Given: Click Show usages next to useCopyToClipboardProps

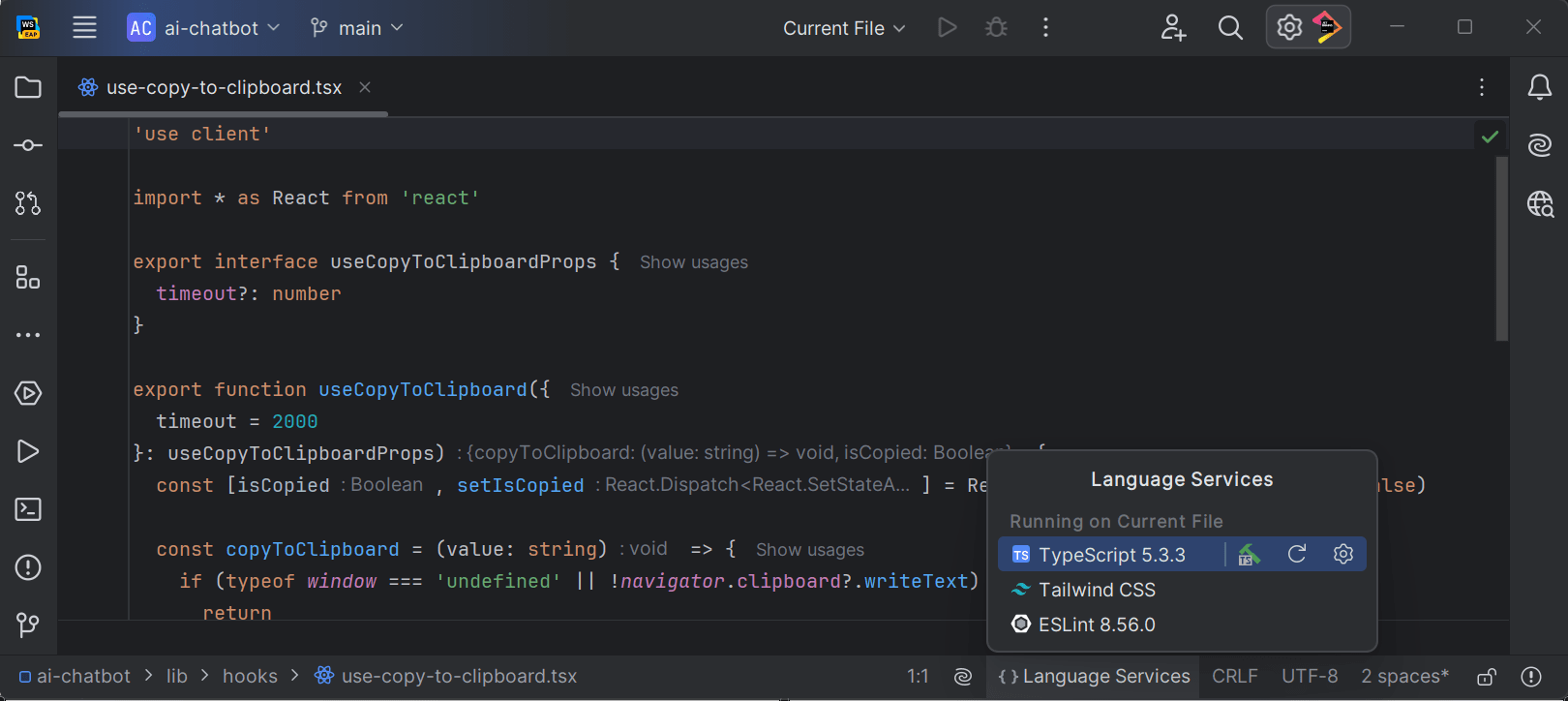Looking at the screenshot, I should pos(693,262).
